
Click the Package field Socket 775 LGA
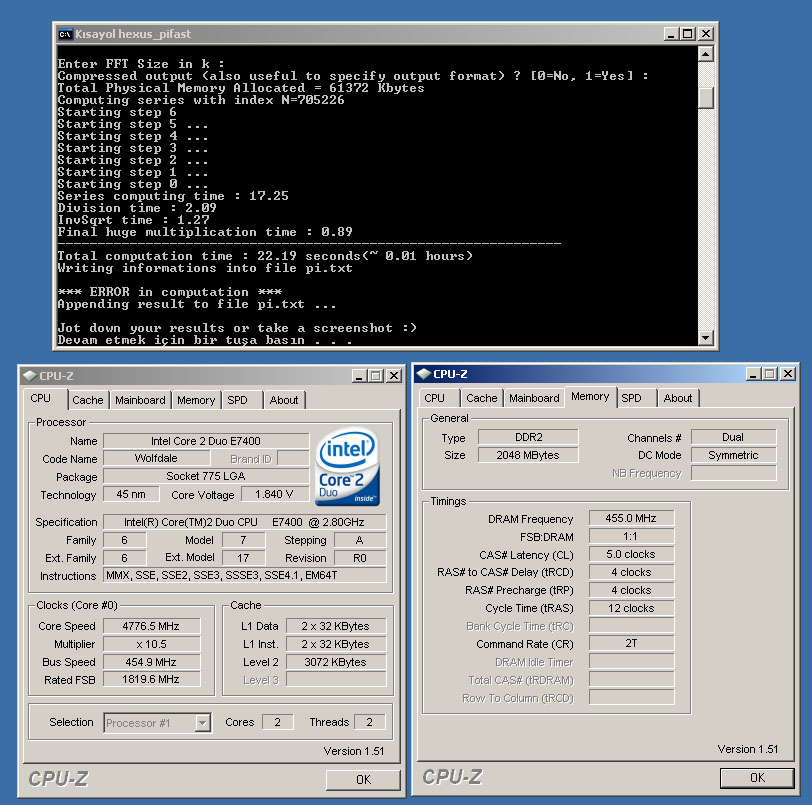(x=206, y=476)
